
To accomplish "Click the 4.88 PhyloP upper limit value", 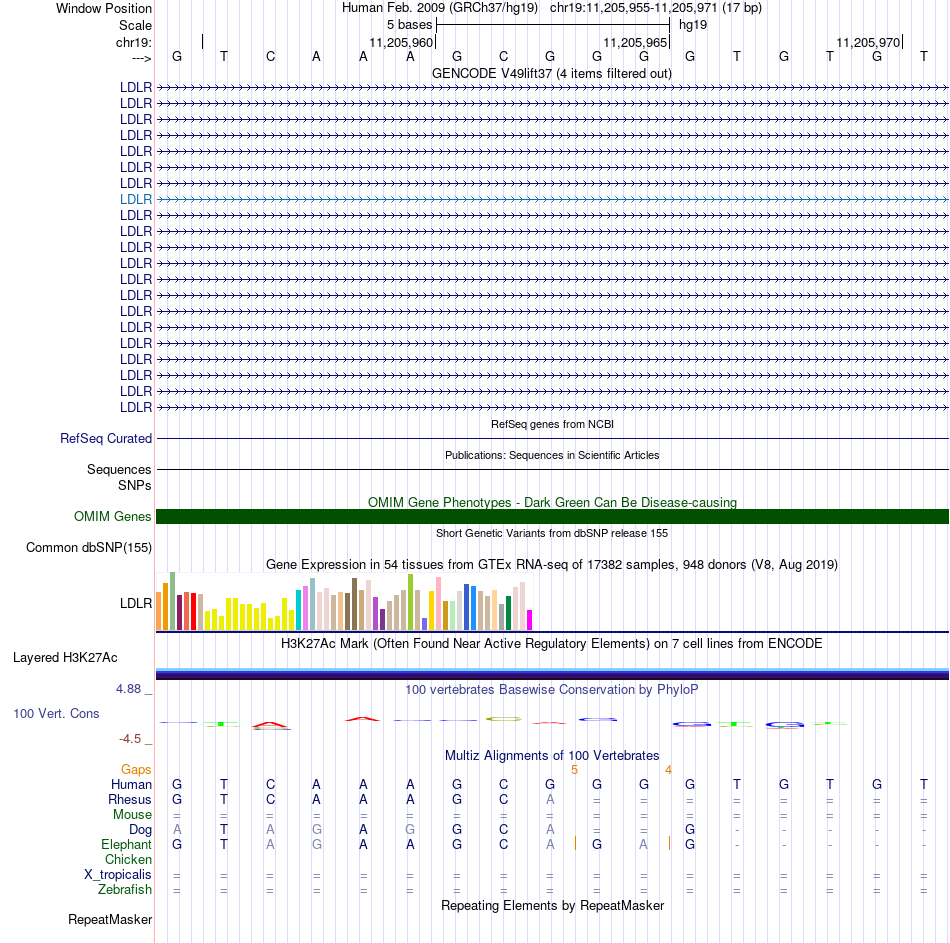I will [x=128, y=688].
